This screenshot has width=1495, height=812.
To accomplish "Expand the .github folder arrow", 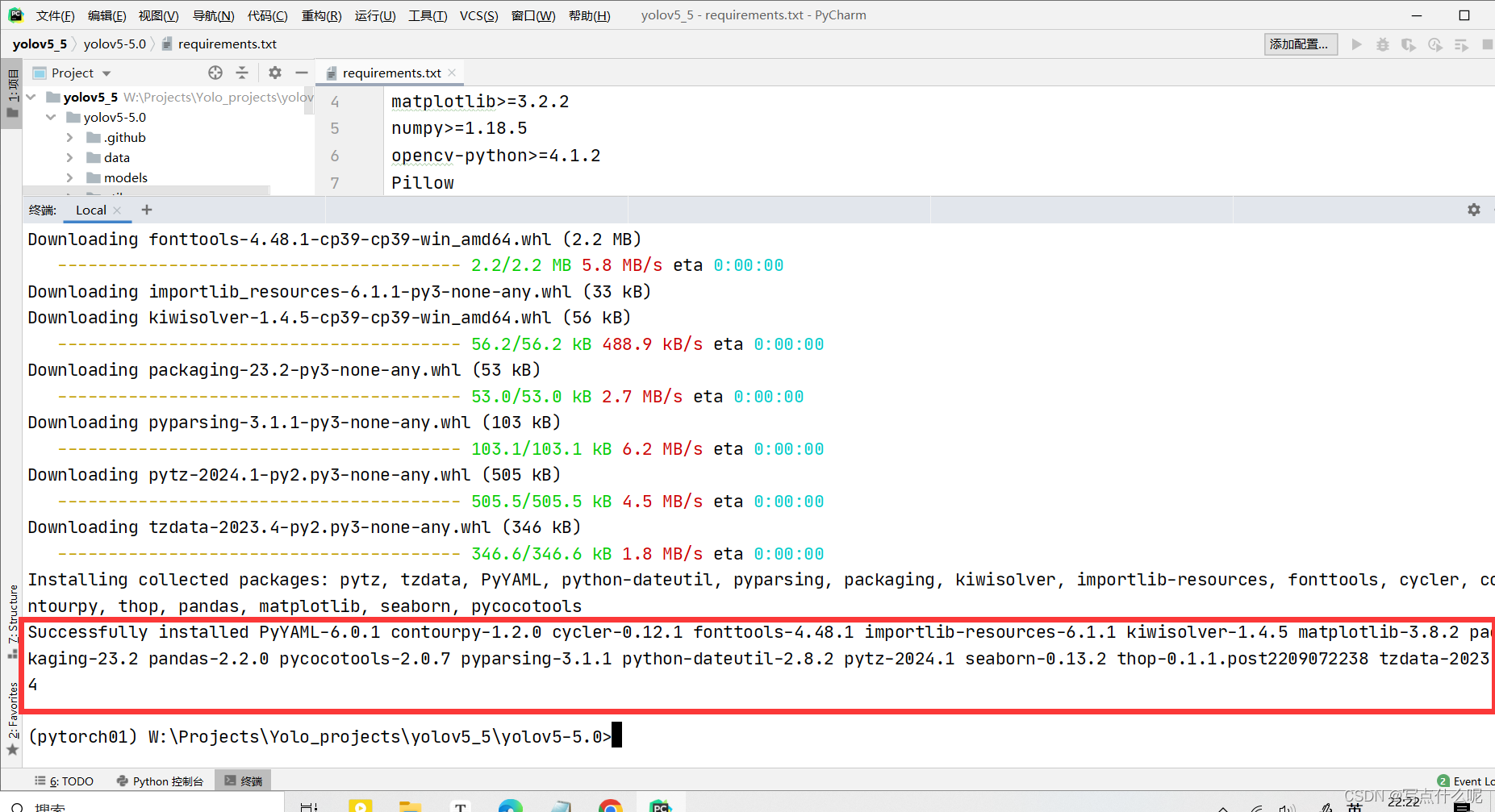I will coord(70,137).
